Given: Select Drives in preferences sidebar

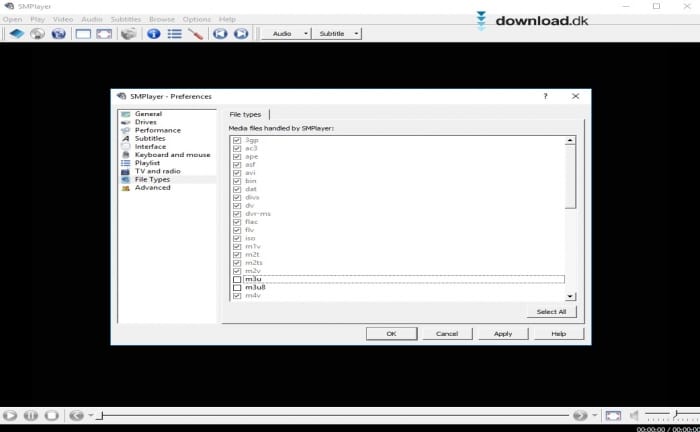Looking at the screenshot, I should coord(146,122).
